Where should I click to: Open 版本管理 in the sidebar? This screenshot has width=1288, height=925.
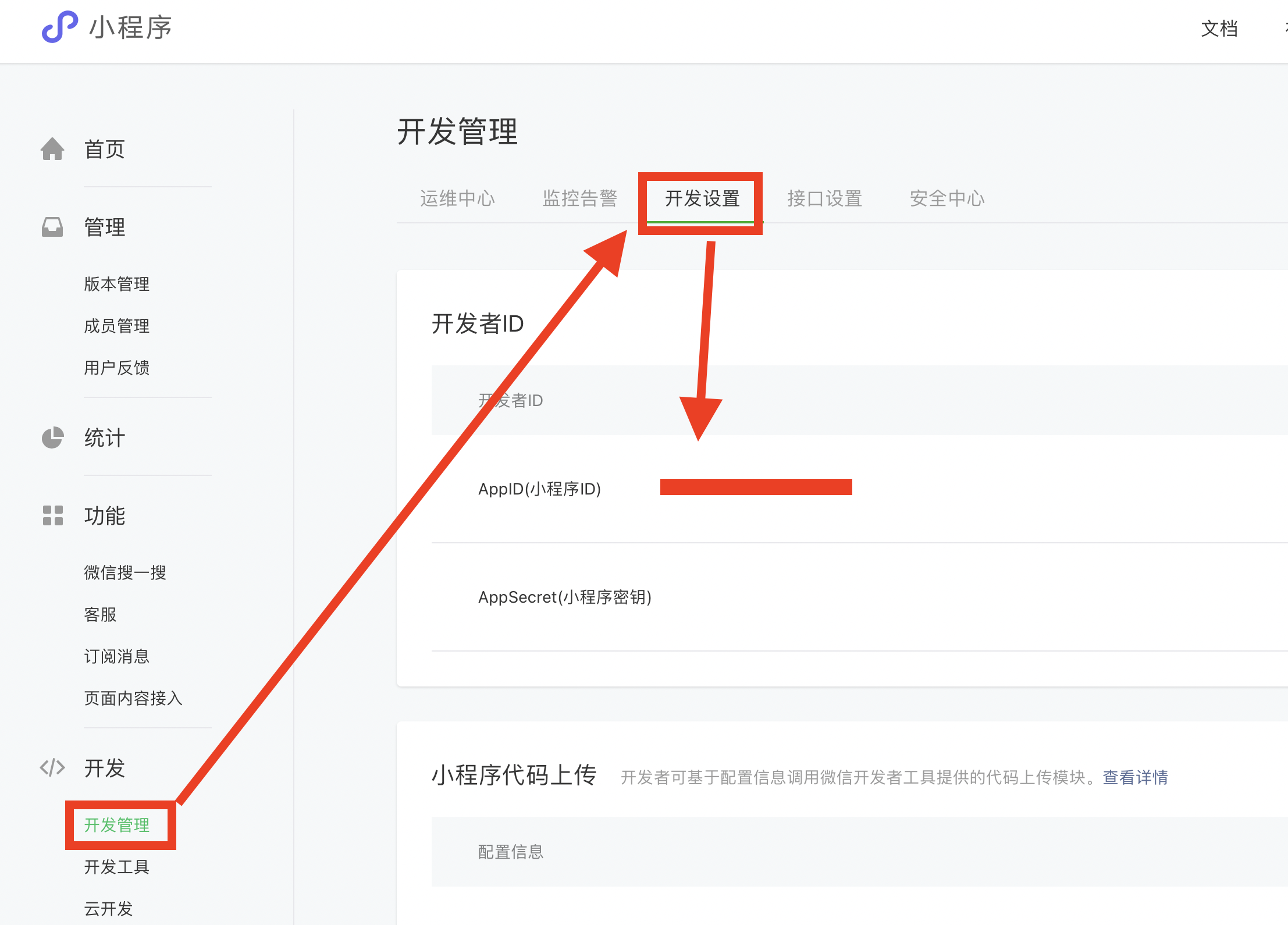click(117, 284)
